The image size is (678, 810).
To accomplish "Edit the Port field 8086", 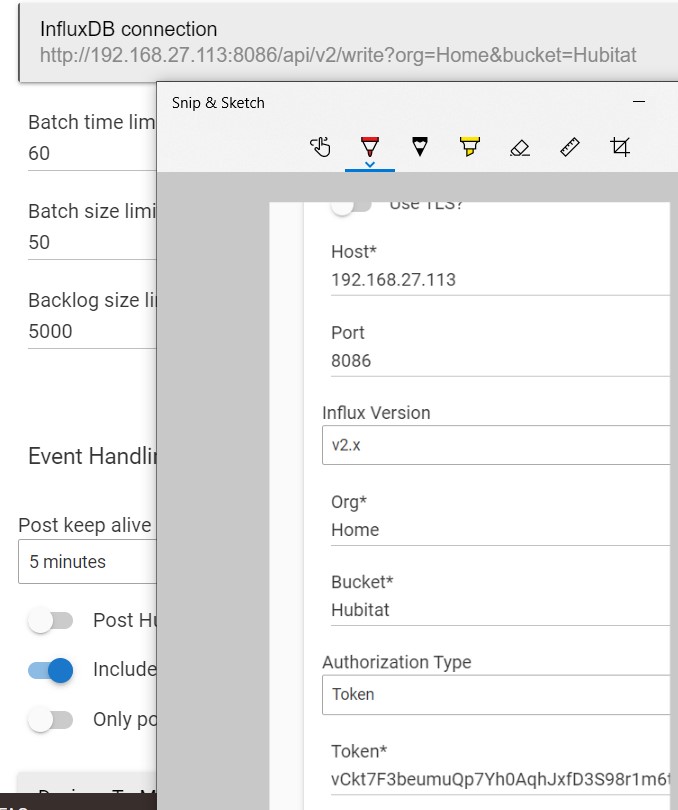I will [x=500, y=361].
